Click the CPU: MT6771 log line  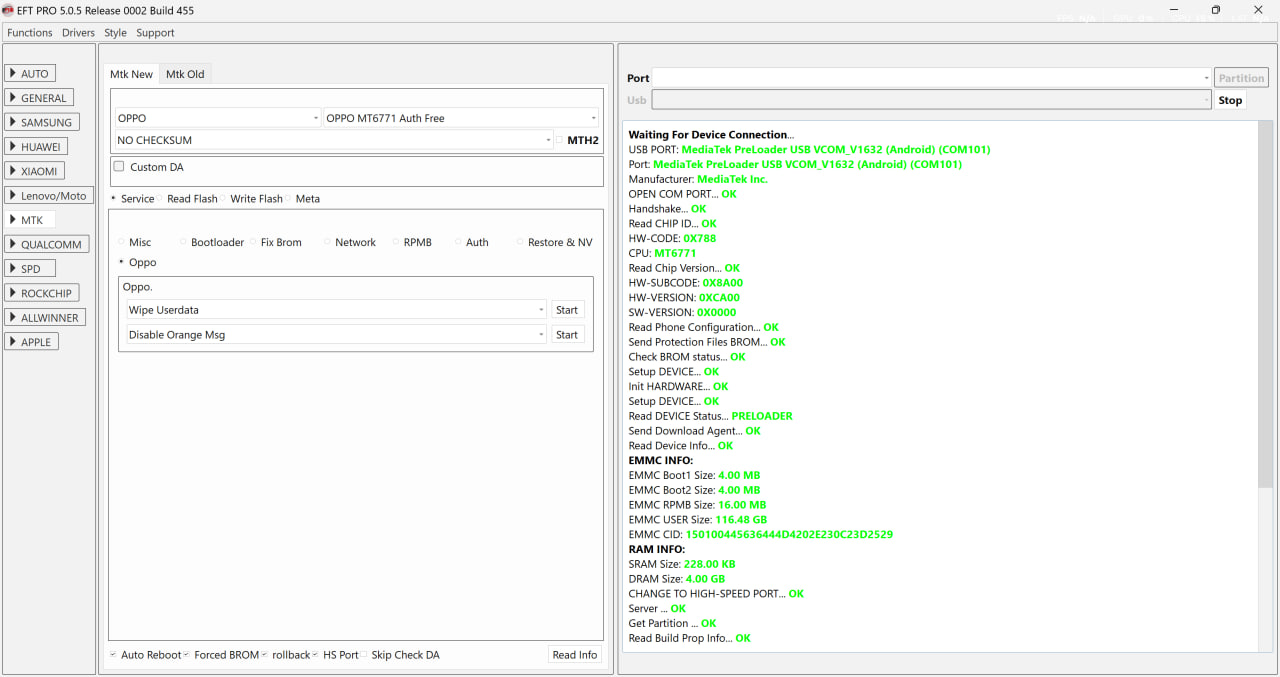(x=662, y=253)
